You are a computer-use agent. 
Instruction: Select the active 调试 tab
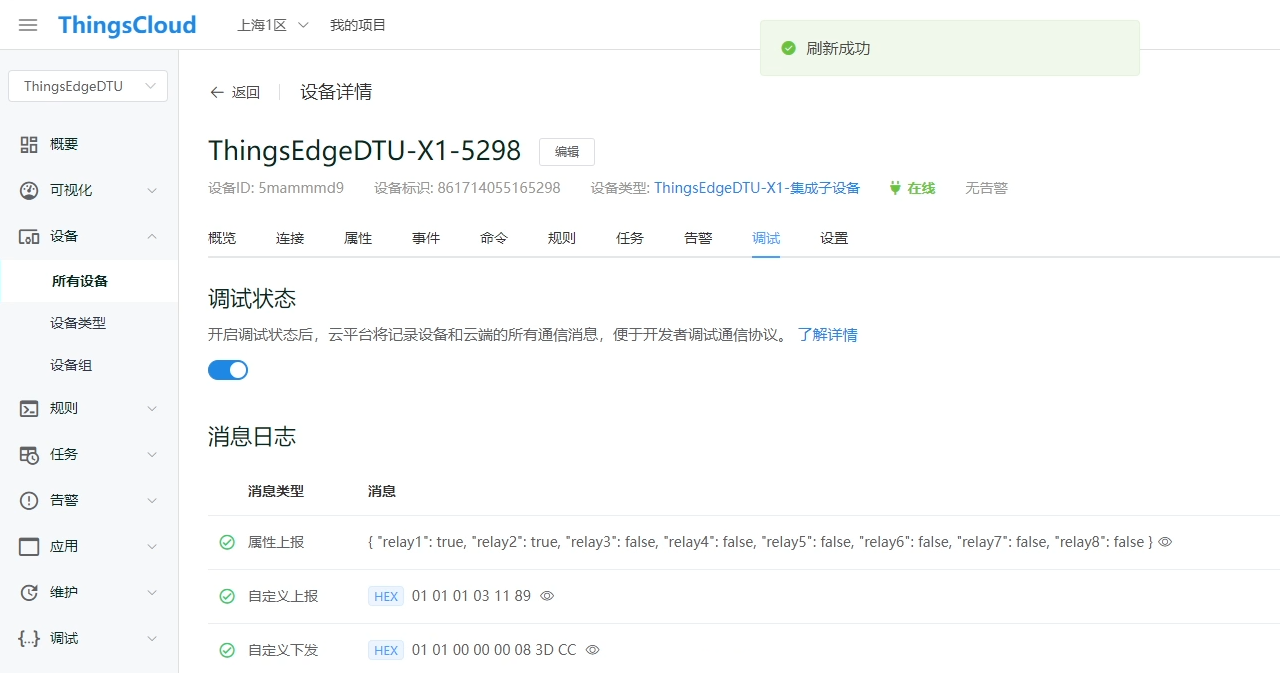click(766, 238)
